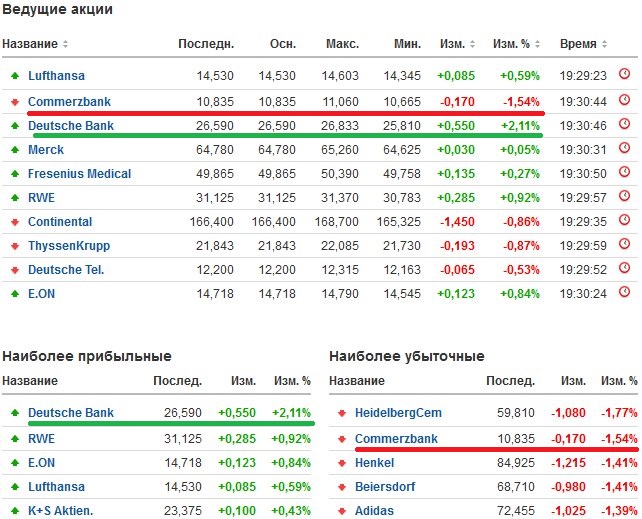This screenshot has width=642, height=519.
Task: Click the clock icon in the Continental row
Action: (x=625, y=222)
